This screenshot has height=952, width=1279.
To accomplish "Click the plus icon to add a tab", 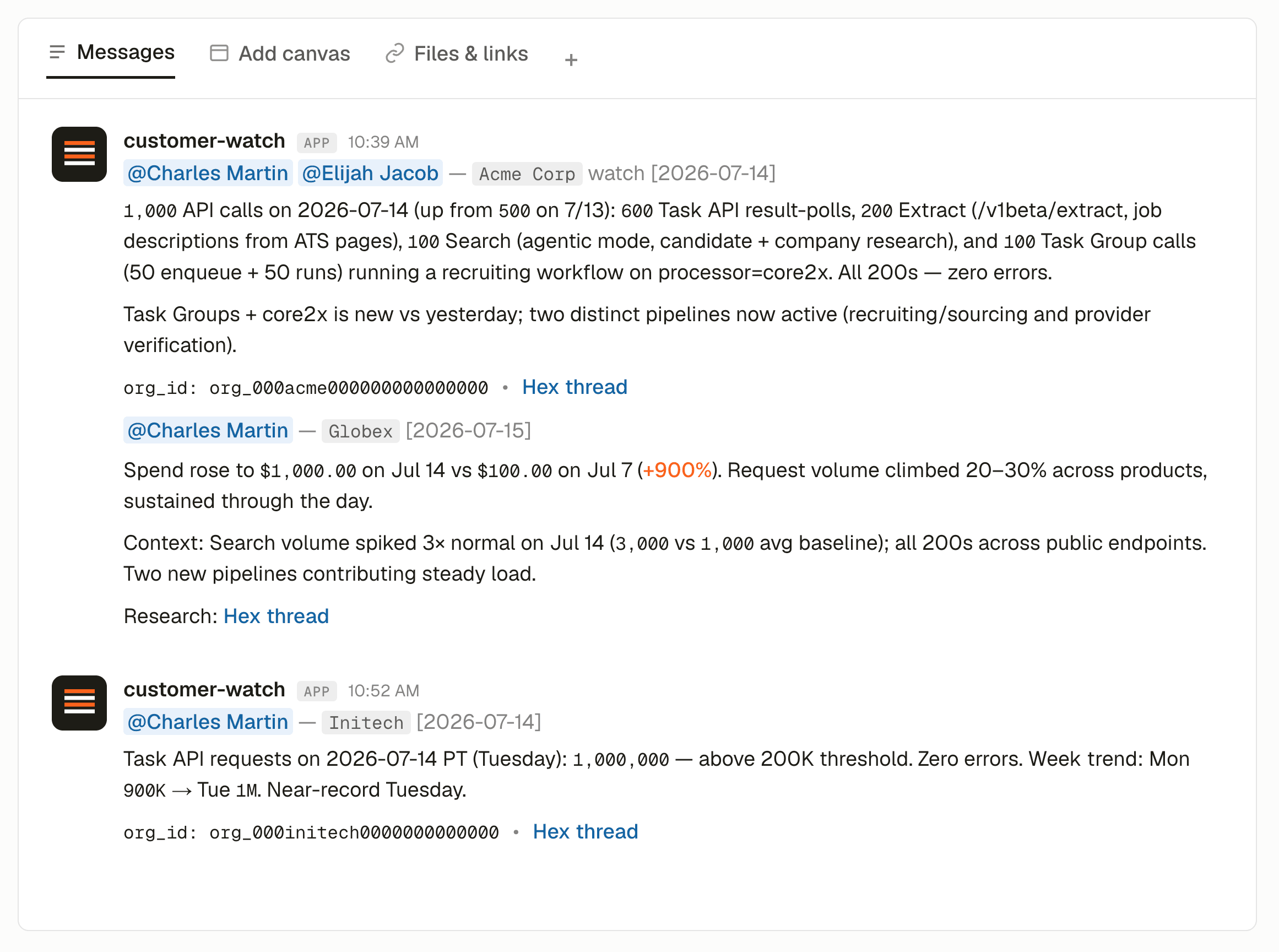I will click(571, 59).
